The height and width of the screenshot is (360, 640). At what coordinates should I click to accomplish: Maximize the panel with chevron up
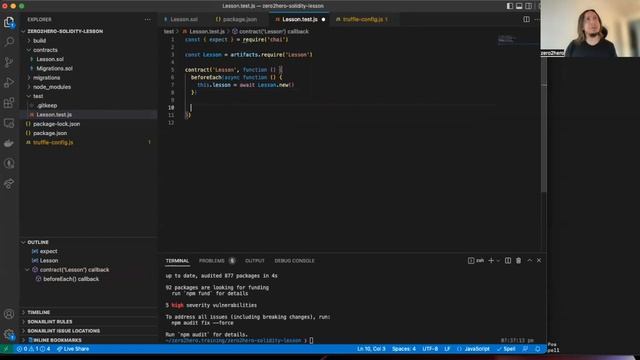(529, 260)
